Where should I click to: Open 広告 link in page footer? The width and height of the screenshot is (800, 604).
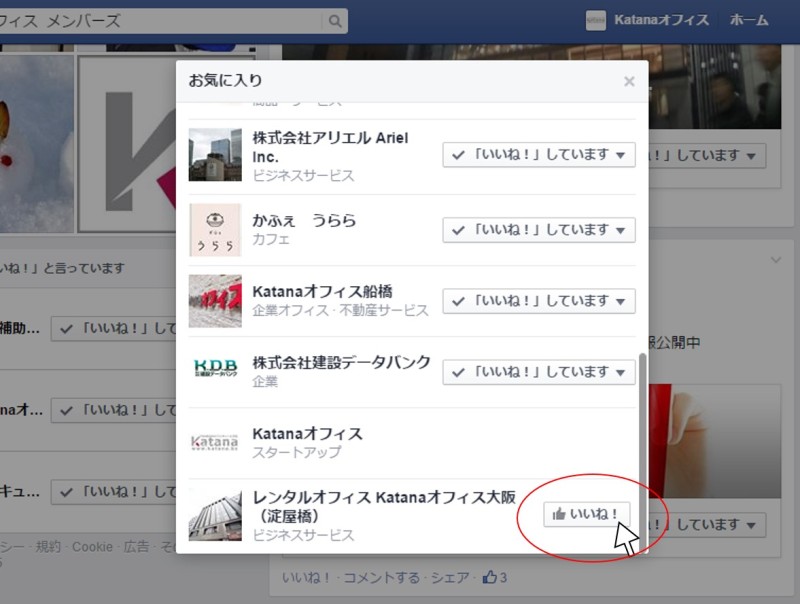point(137,547)
